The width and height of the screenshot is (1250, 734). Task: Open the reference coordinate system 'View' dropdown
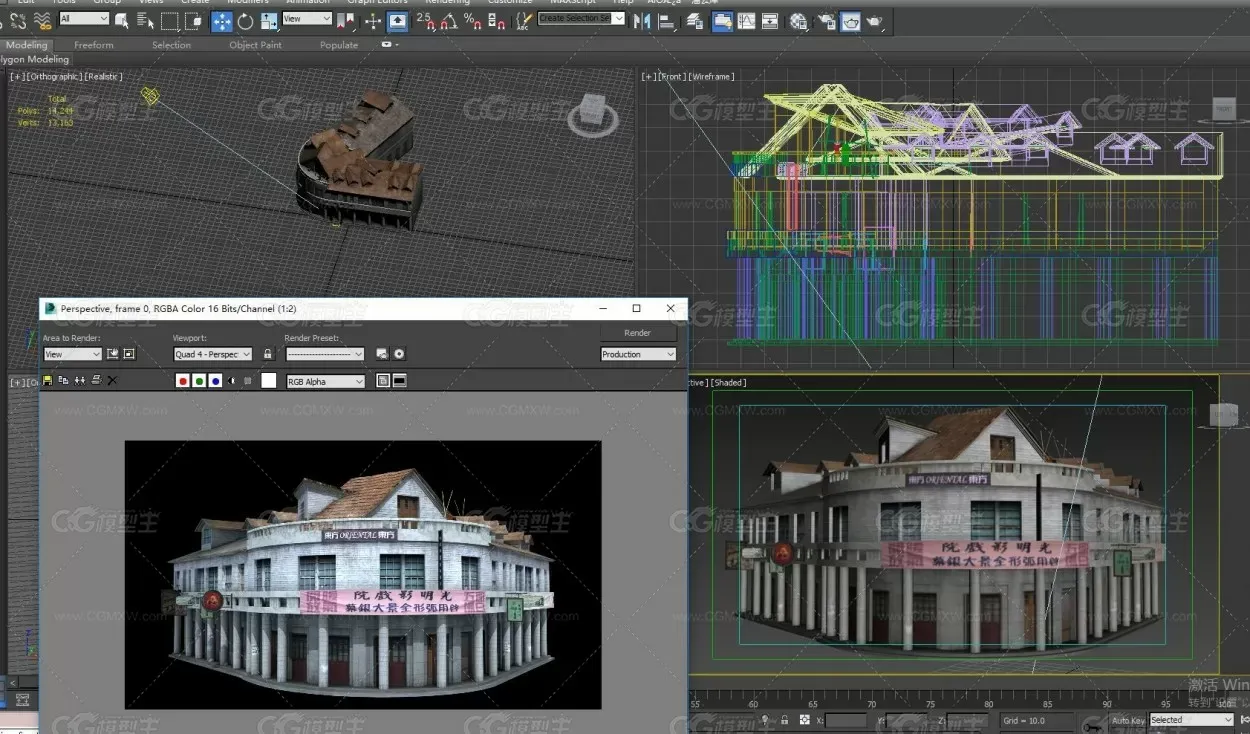point(307,19)
